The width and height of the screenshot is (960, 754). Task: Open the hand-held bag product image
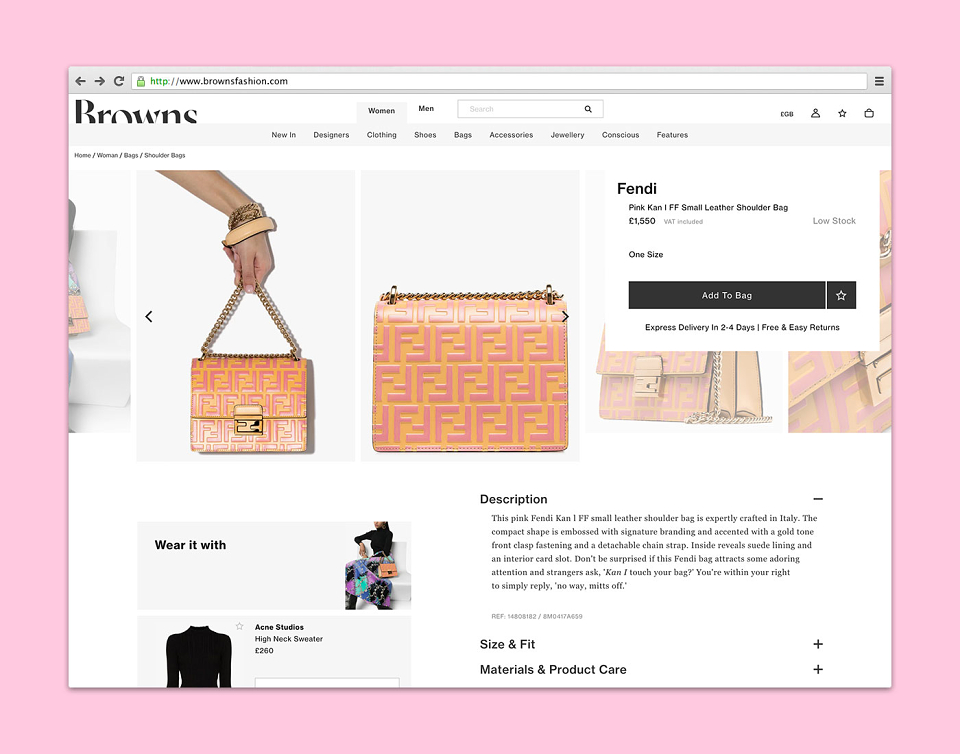(246, 316)
